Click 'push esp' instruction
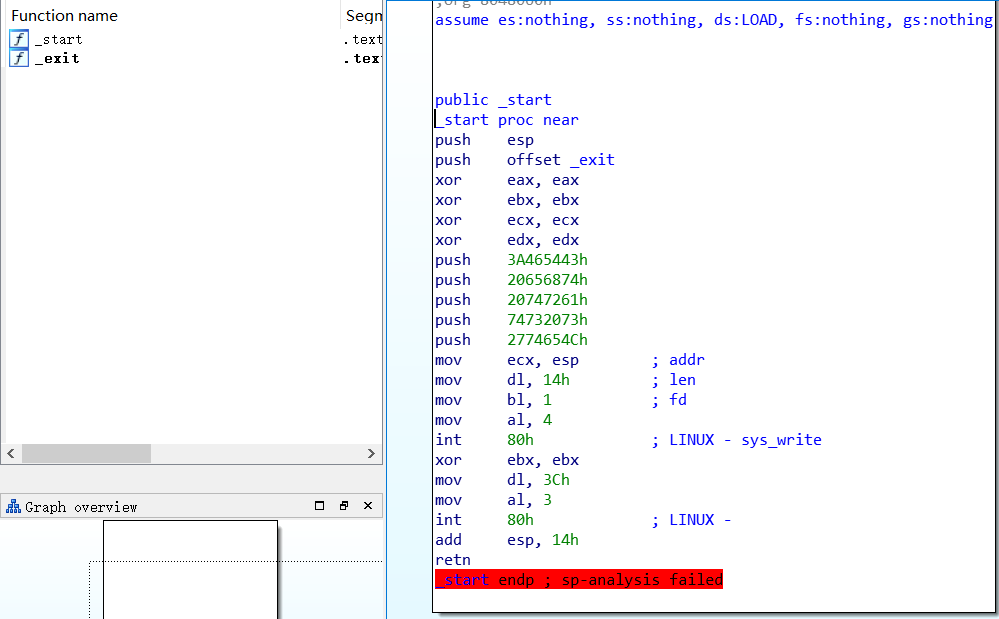 pyautogui.click(x=484, y=140)
